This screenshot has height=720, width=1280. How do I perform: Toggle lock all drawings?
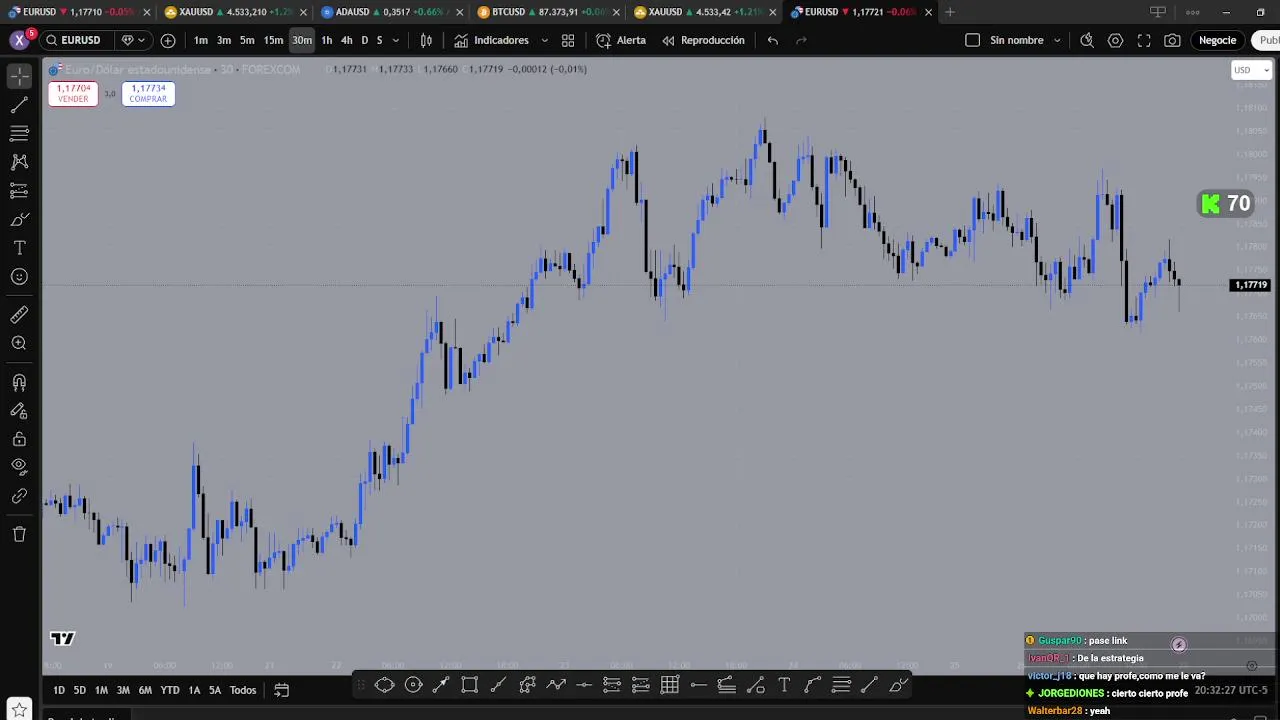19,439
